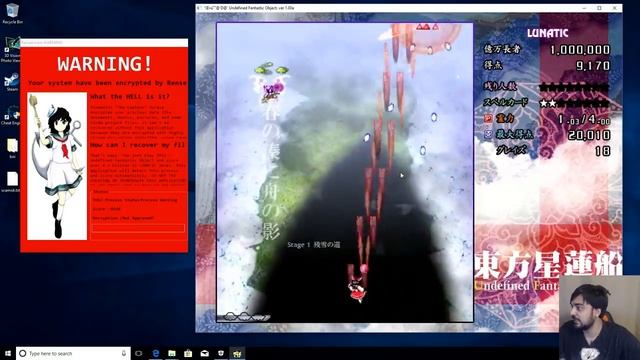Viewport: 640px width, 360px height.
Task: Click the microphone icon in the search box
Action: pos(124,353)
